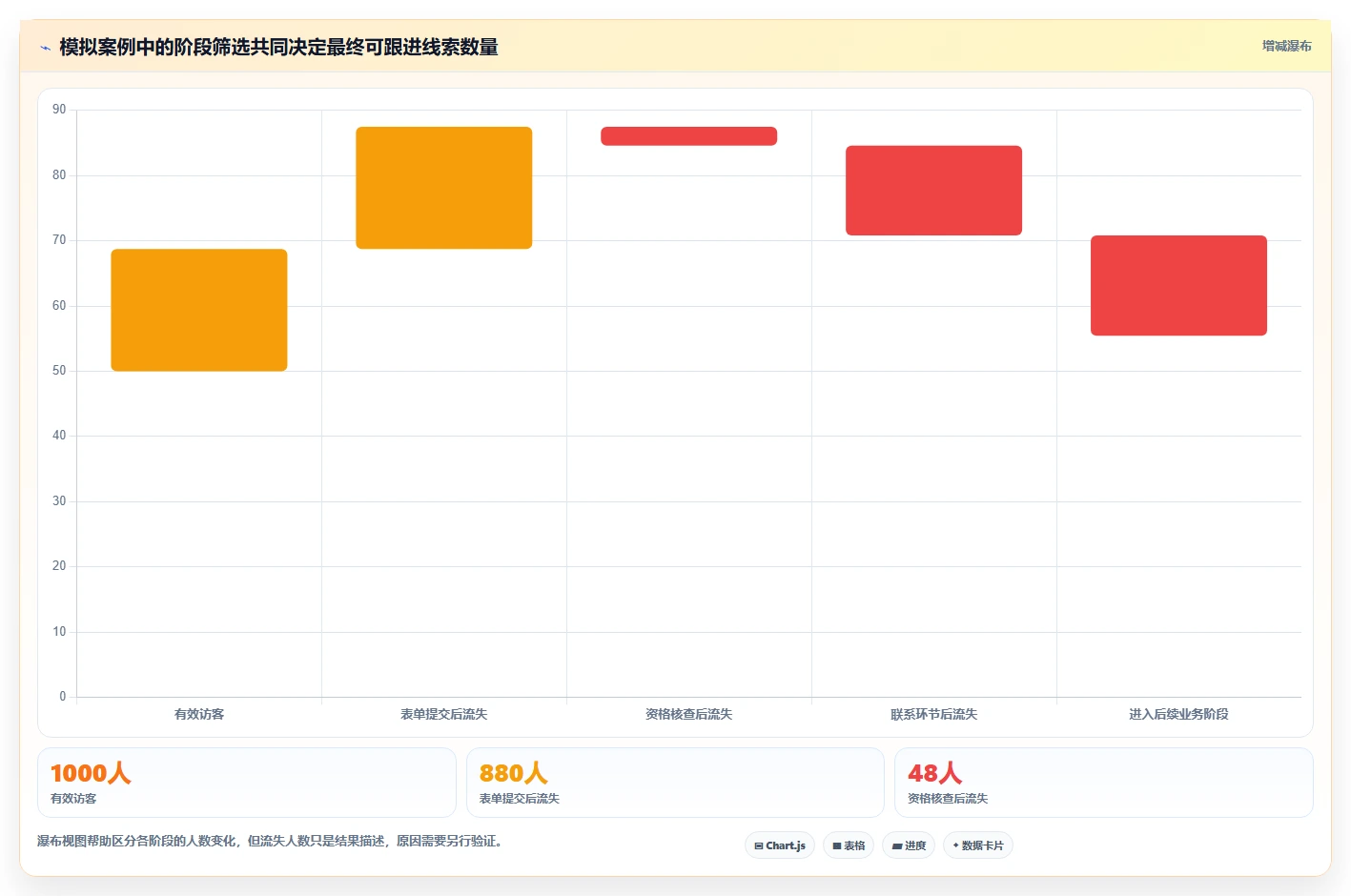Click the red 联系环节后流失 waterfall bar

[x=934, y=191]
